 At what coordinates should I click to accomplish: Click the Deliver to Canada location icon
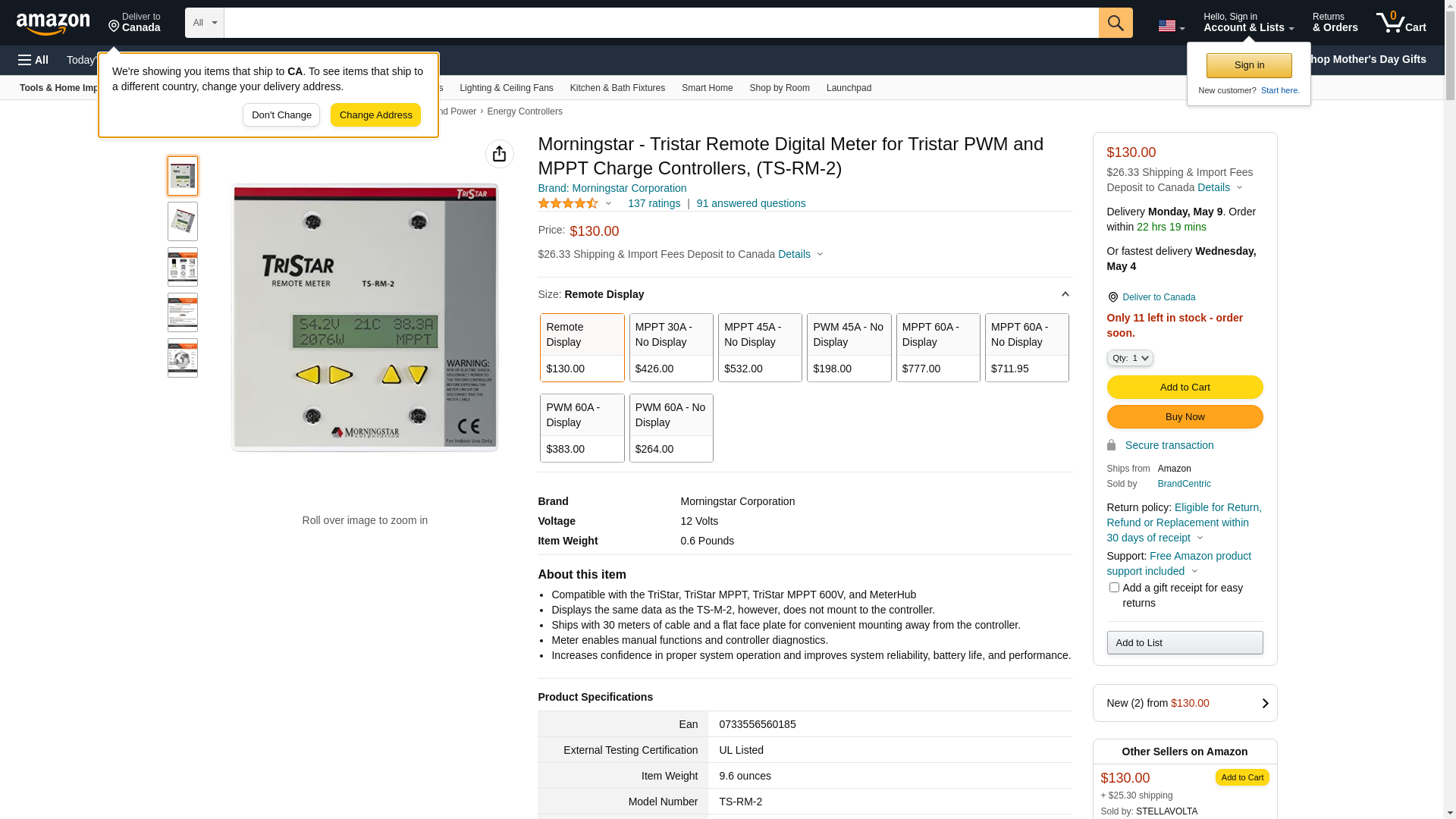point(115,27)
